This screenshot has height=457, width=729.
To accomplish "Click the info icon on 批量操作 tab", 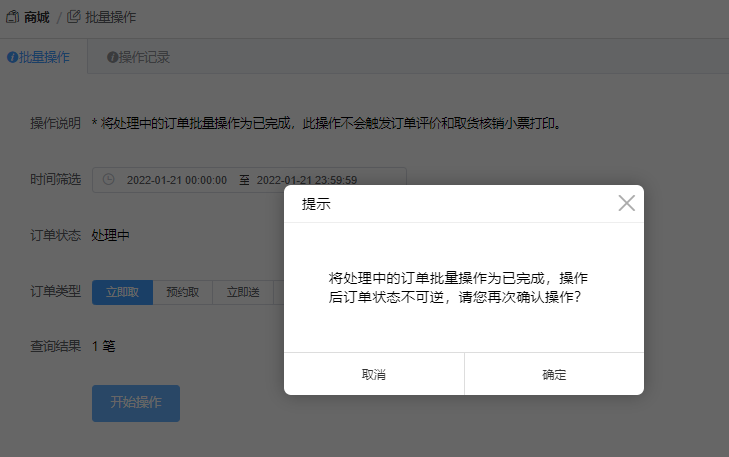I will [13, 57].
